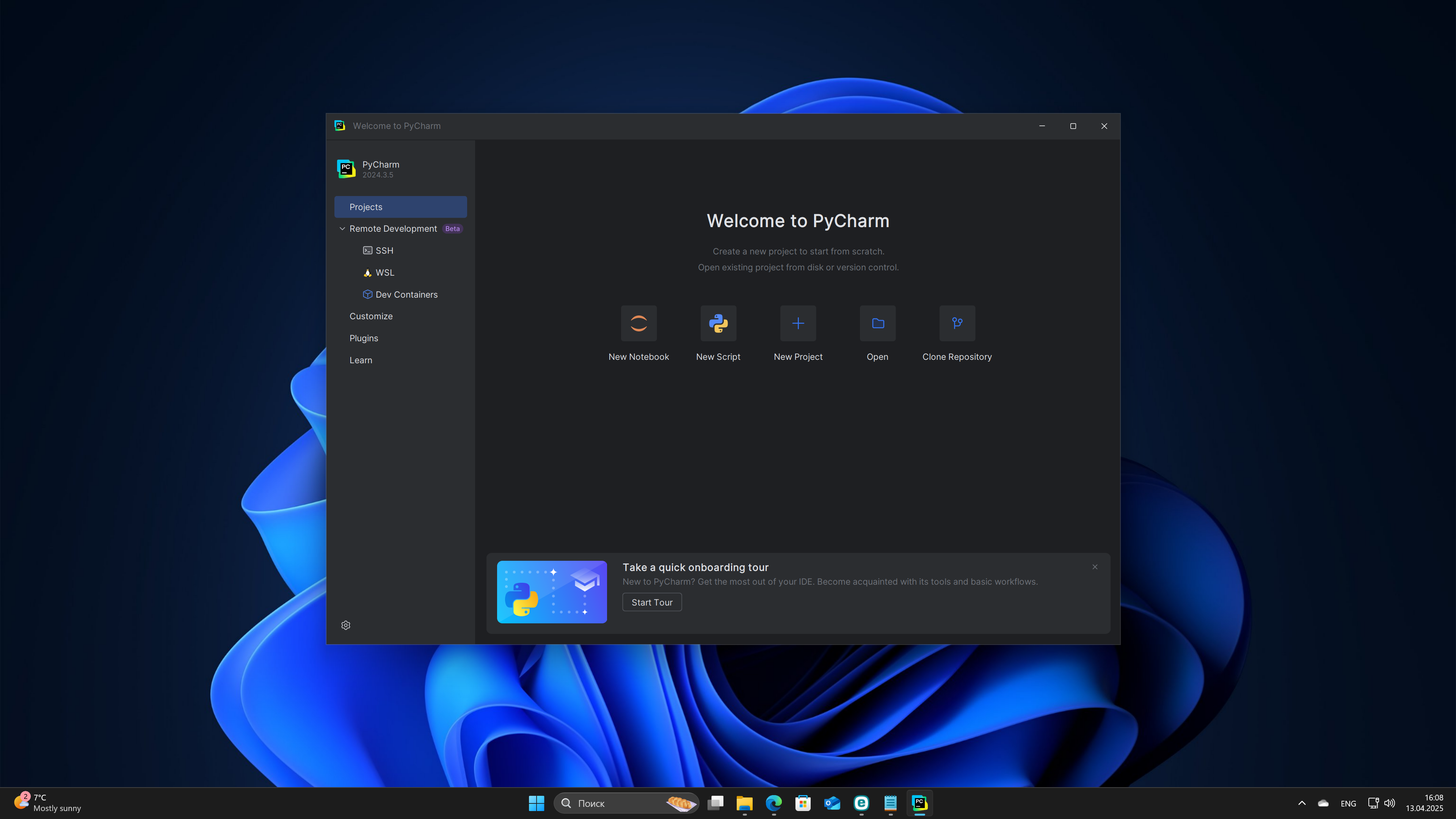Viewport: 1456px width, 819px height.
Task: Click the OneDrive cloud tray icon
Action: [1323, 803]
